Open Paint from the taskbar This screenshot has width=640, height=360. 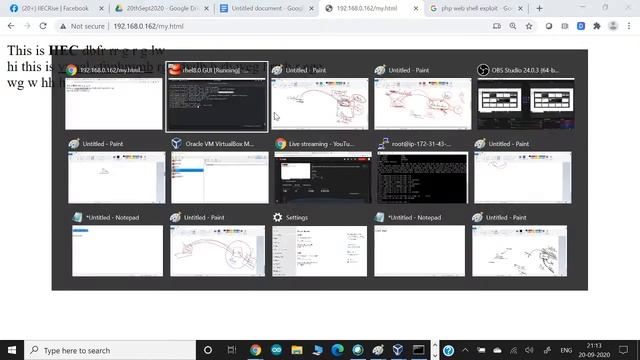pos(378,350)
